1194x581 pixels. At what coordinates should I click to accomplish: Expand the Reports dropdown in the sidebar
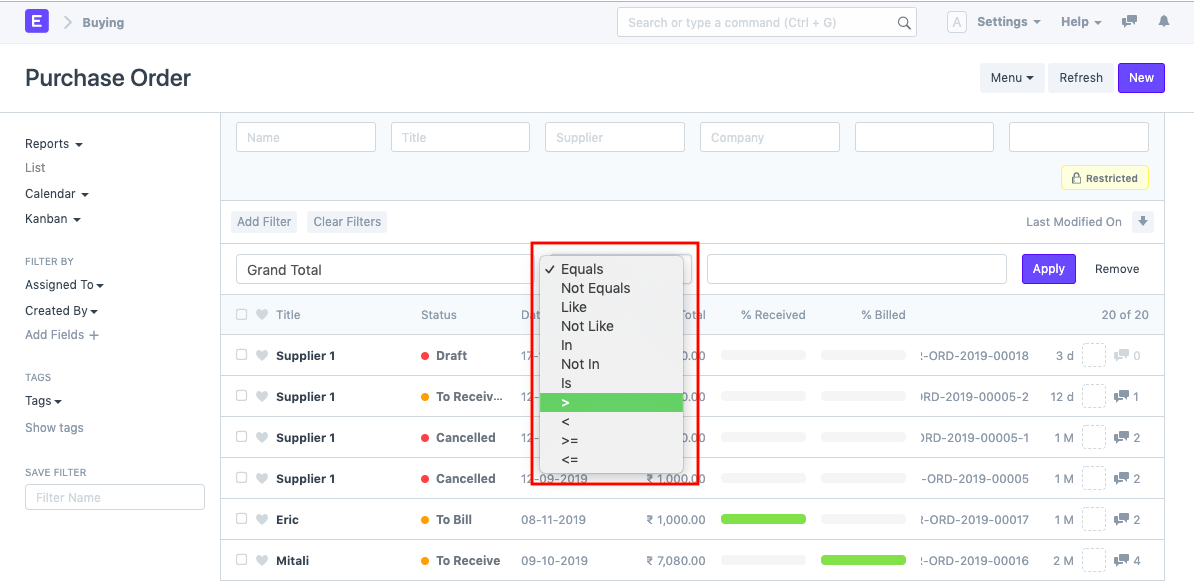pos(53,143)
